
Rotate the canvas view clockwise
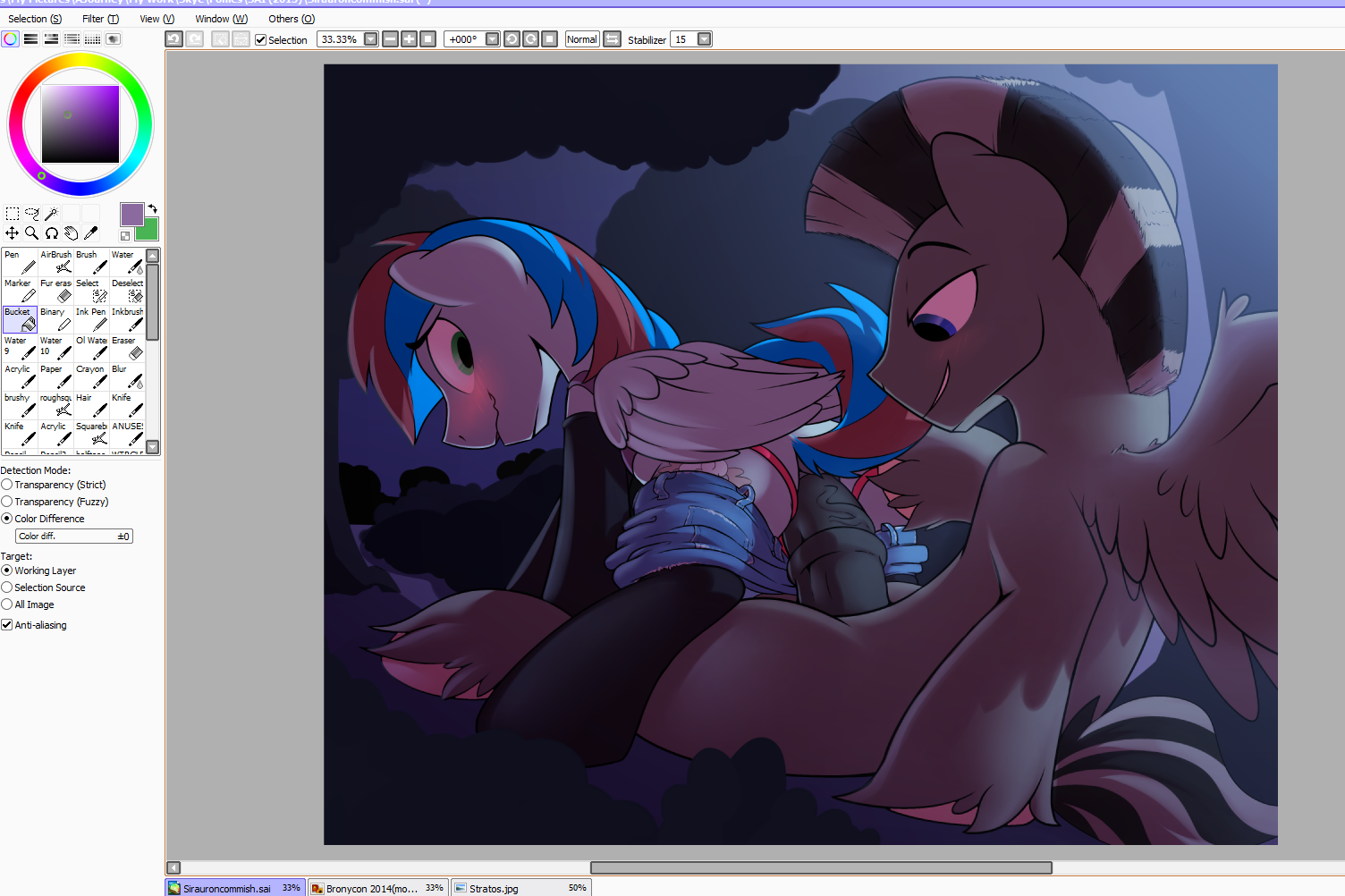(x=531, y=39)
